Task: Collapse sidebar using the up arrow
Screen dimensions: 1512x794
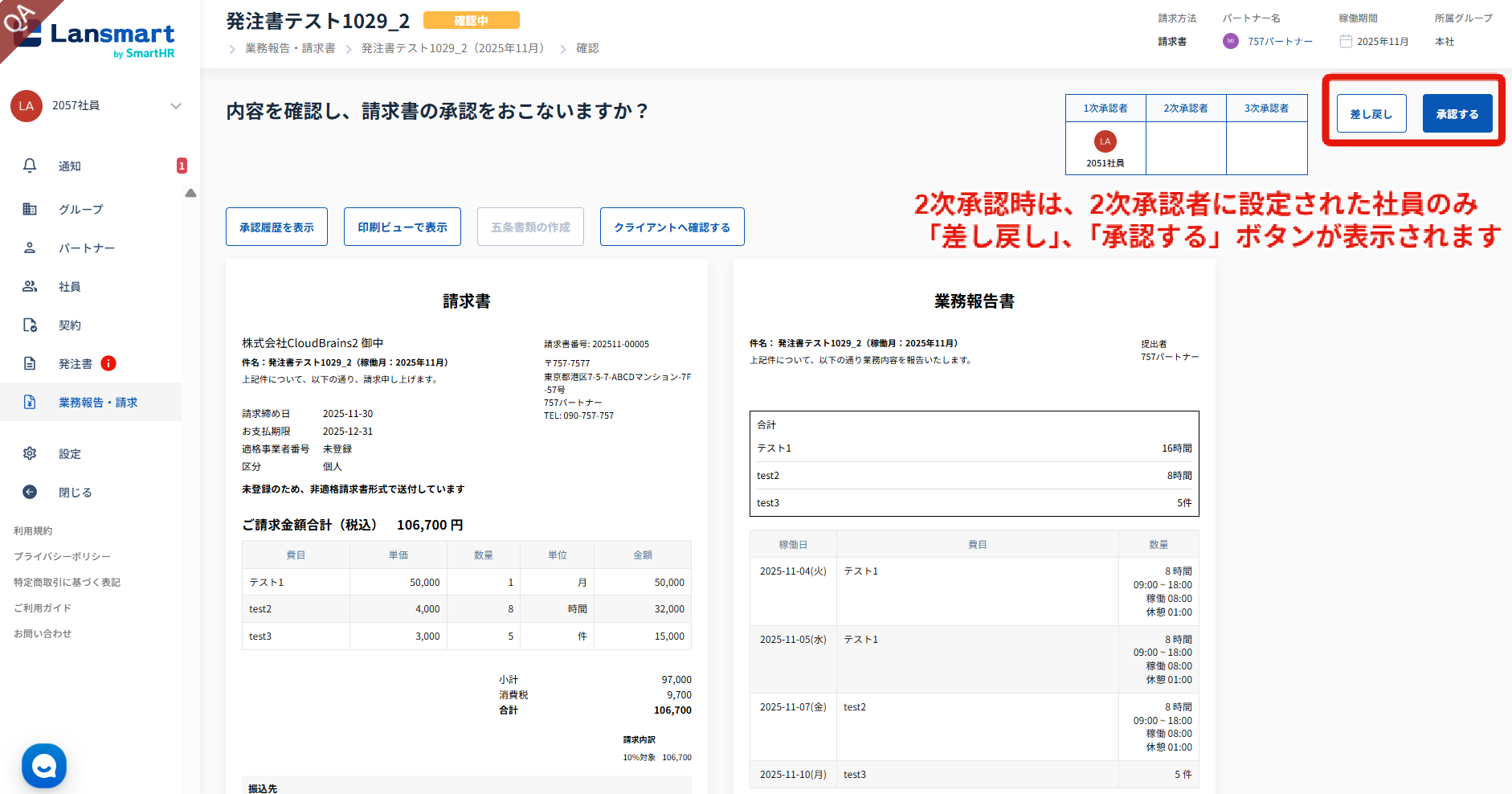Action: pyautogui.click(x=190, y=193)
